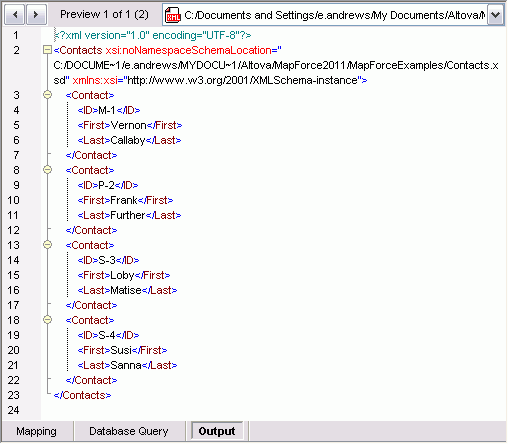The width and height of the screenshot is (508, 444).
Task: Click line number 1 in the gutter
Action: [x=16, y=35]
